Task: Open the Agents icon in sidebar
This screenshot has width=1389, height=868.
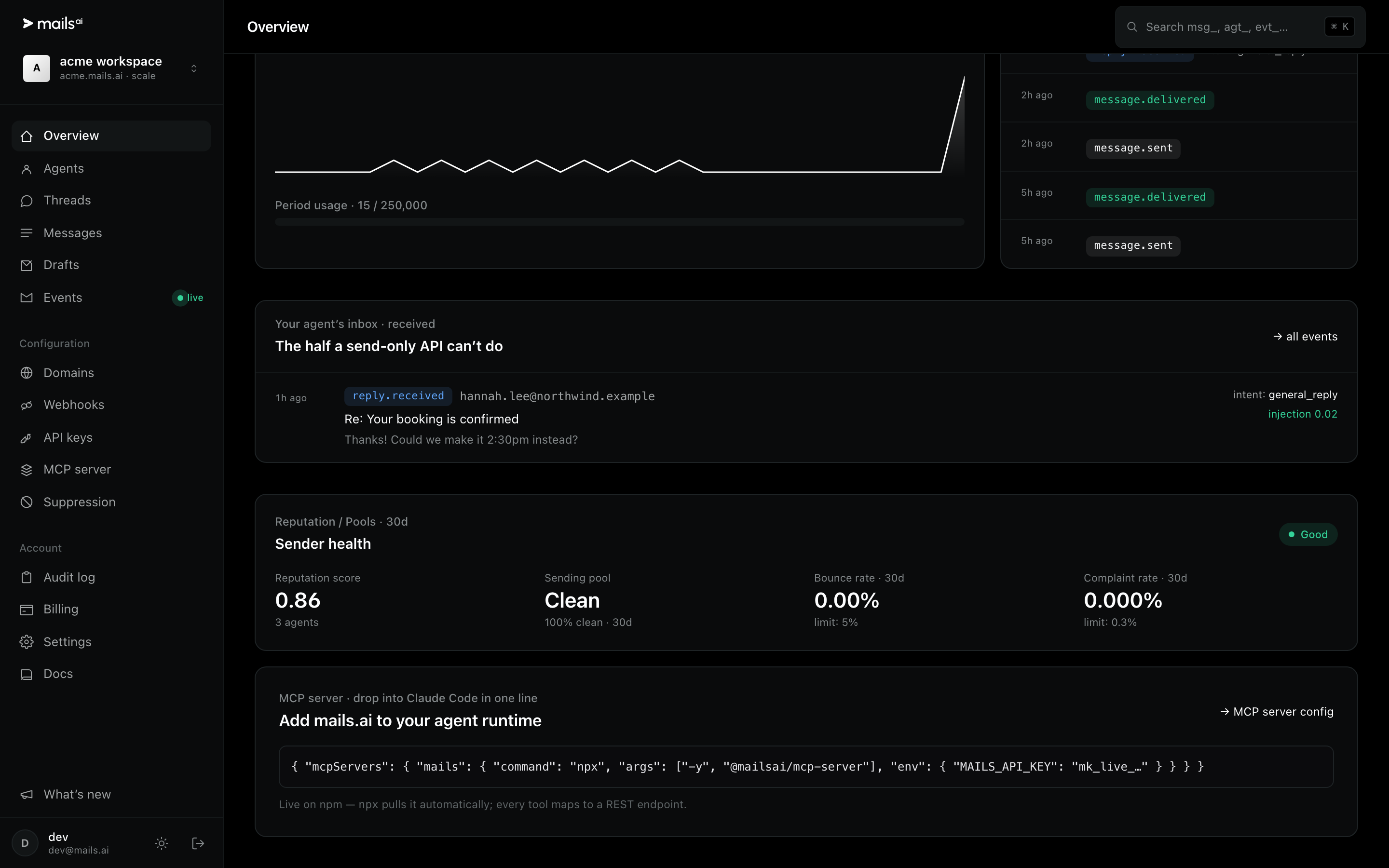Action: [x=27, y=169]
